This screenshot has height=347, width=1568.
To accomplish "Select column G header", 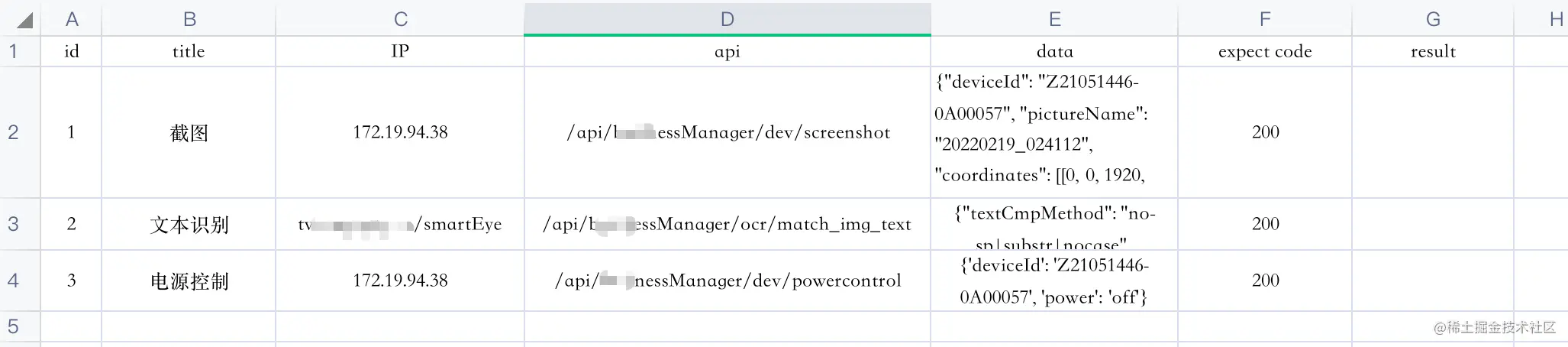I will click(x=1433, y=18).
